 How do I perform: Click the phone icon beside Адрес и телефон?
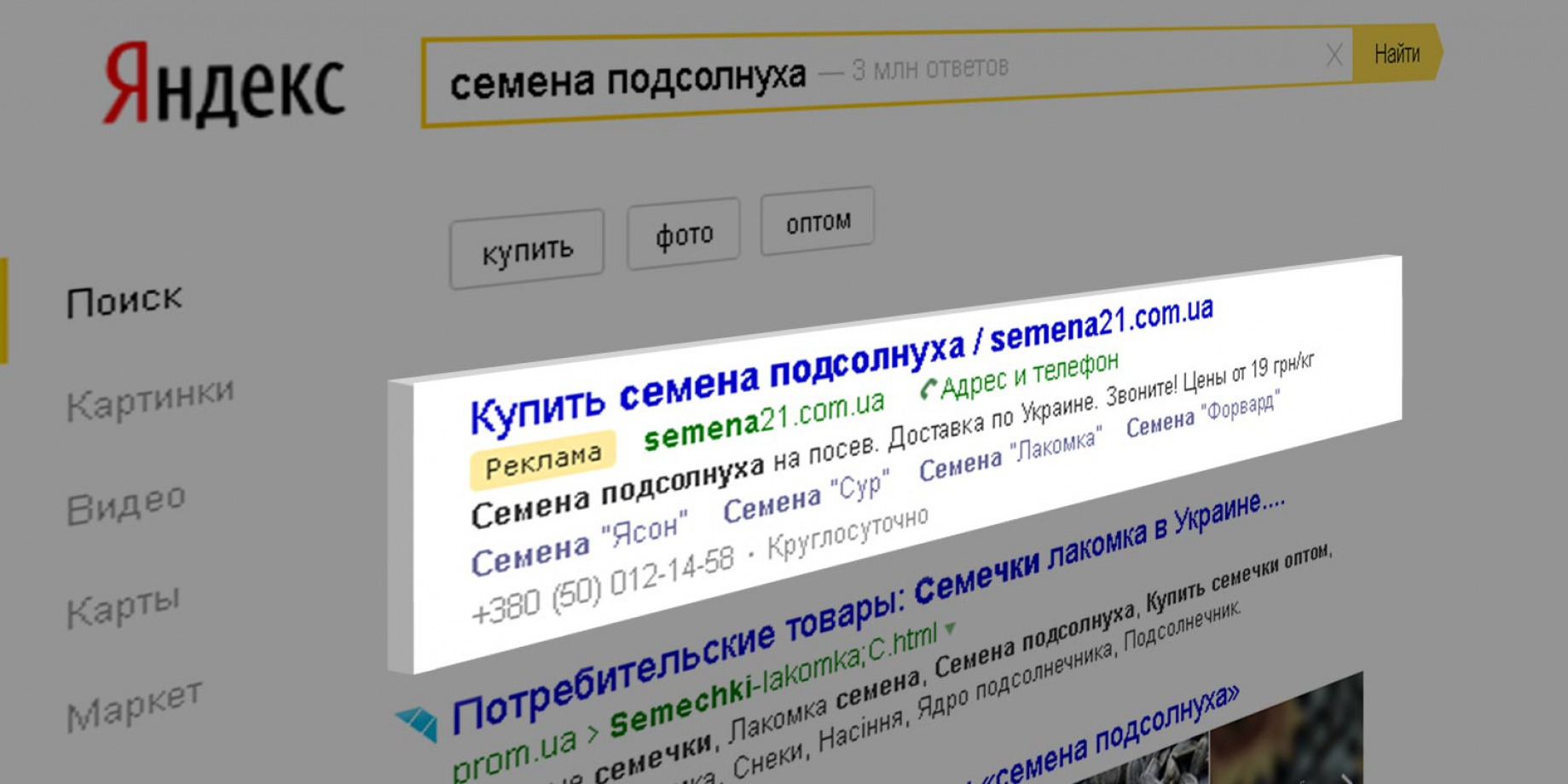(x=929, y=389)
